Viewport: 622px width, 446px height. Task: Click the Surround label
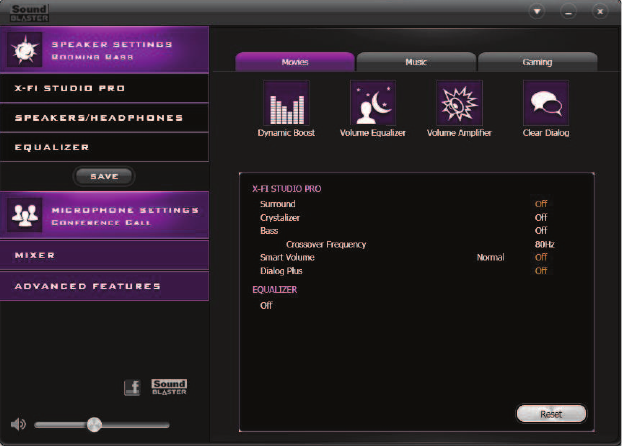(x=277, y=204)
